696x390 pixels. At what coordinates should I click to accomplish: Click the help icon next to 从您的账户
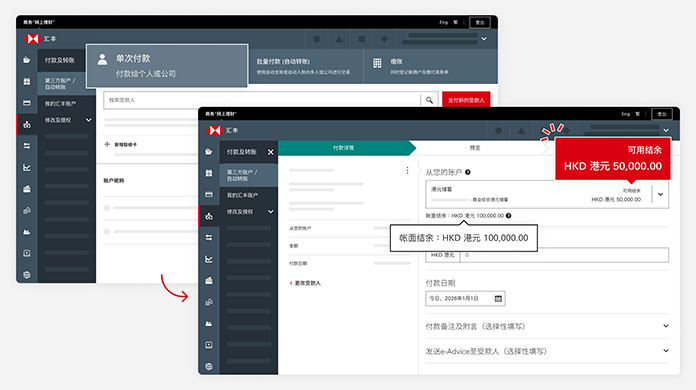[x=468, y=172]
